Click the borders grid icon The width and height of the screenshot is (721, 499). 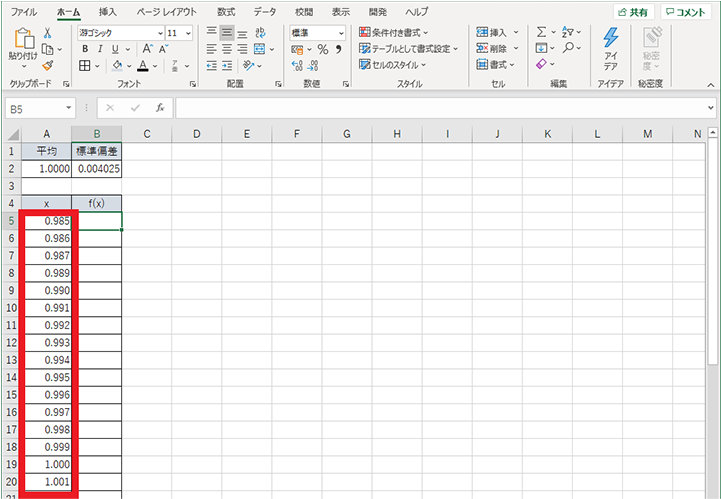[x=85, y=66]
